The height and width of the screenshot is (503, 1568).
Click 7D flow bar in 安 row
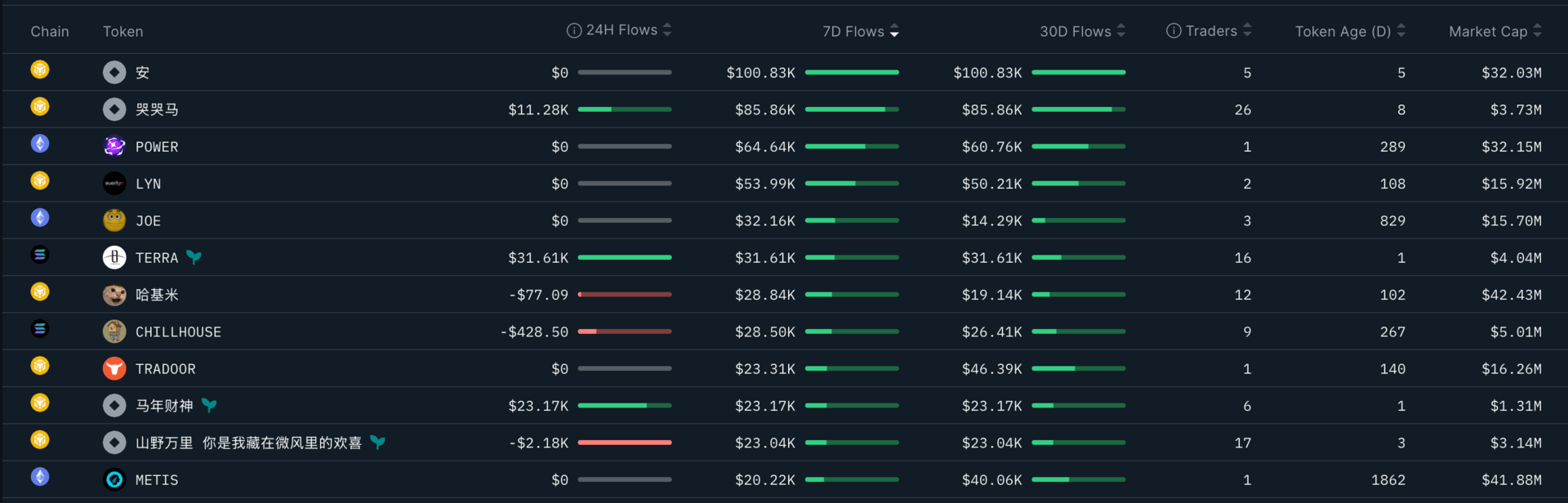pos(852,72)
